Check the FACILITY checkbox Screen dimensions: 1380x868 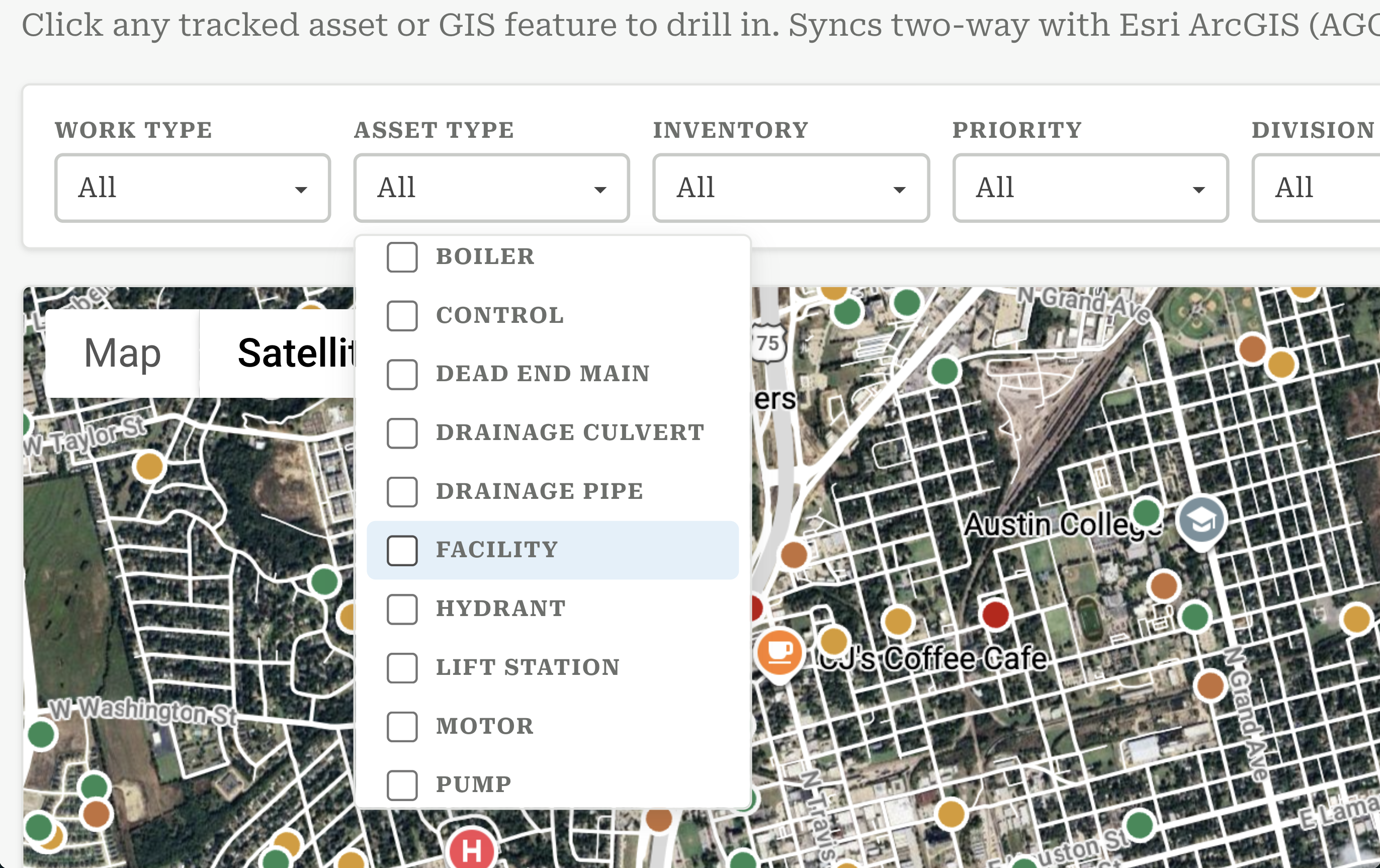pos(402,550)
